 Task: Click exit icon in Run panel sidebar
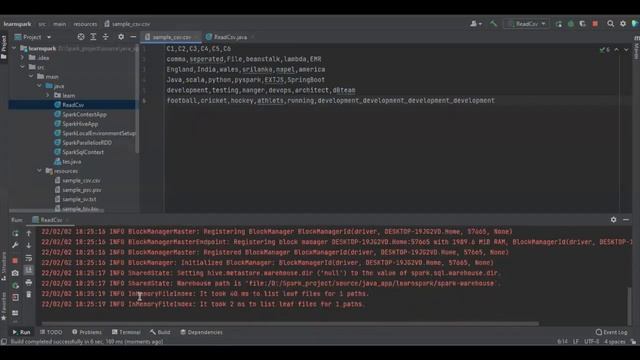[15, 297]
